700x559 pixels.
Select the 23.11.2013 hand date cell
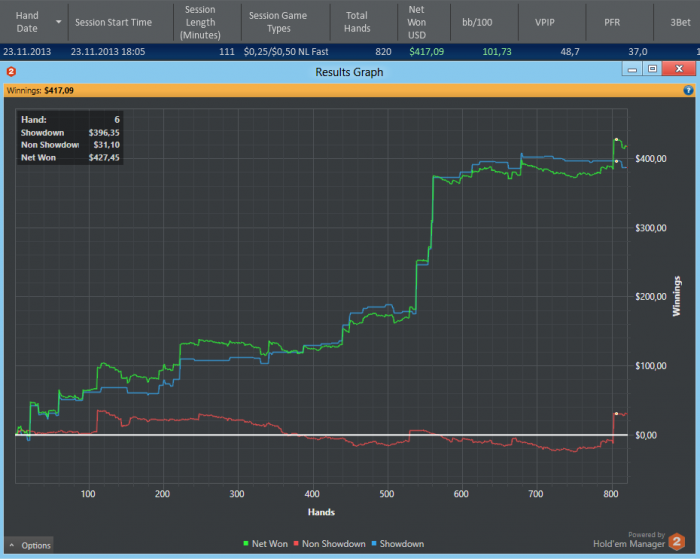pyautogui.click(x=27, y=52)
